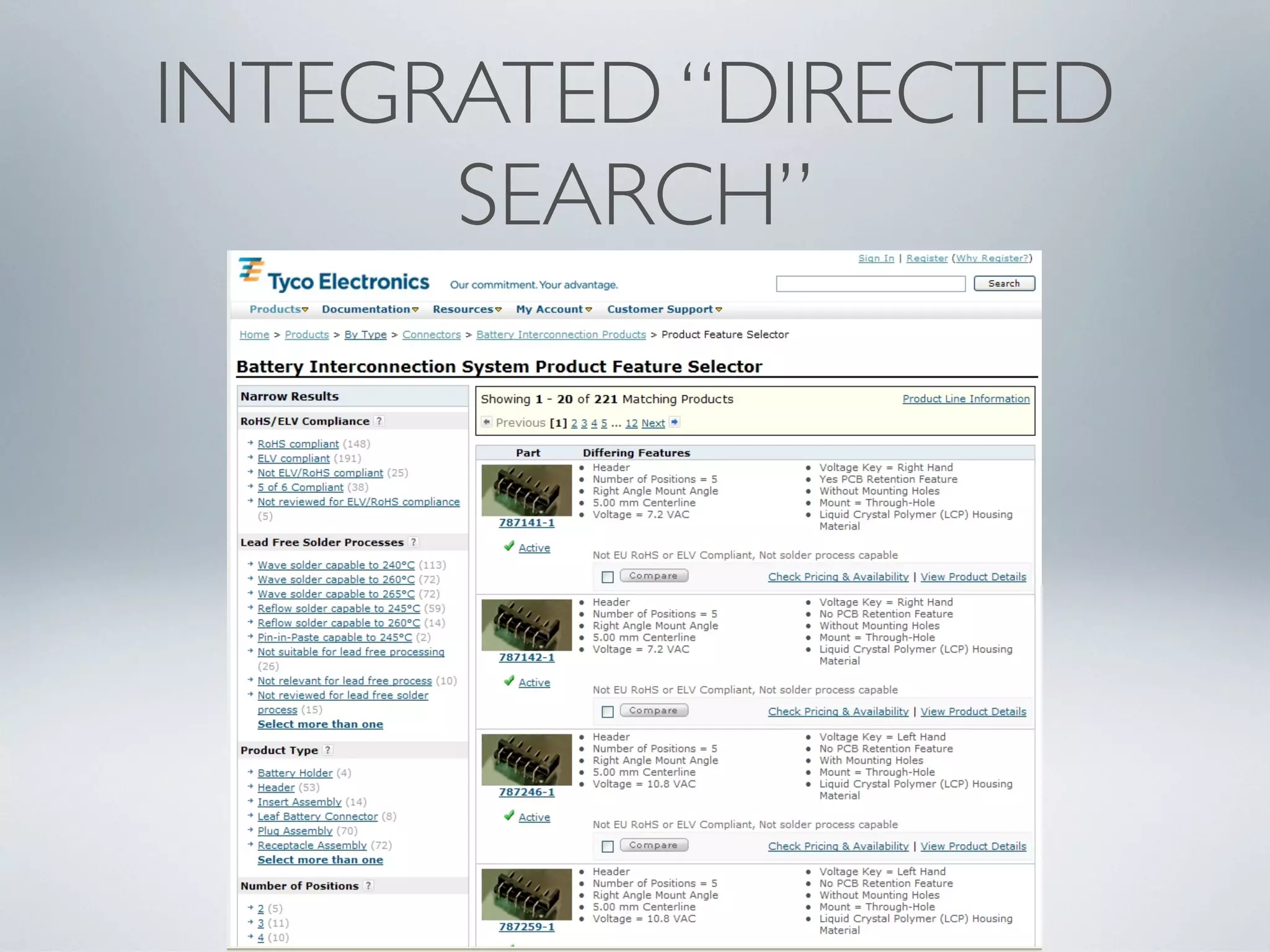This screenshot has width=1270, height=952.
Task: Filter by ELV compliant
Action: pos(294,459)
